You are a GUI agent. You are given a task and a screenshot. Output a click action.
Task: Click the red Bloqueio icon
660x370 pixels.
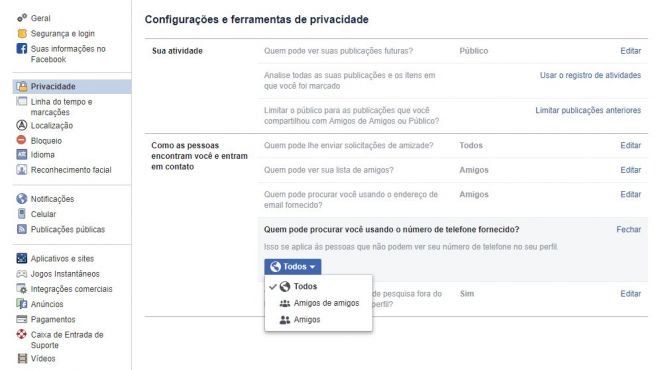(x=21, y=140)
